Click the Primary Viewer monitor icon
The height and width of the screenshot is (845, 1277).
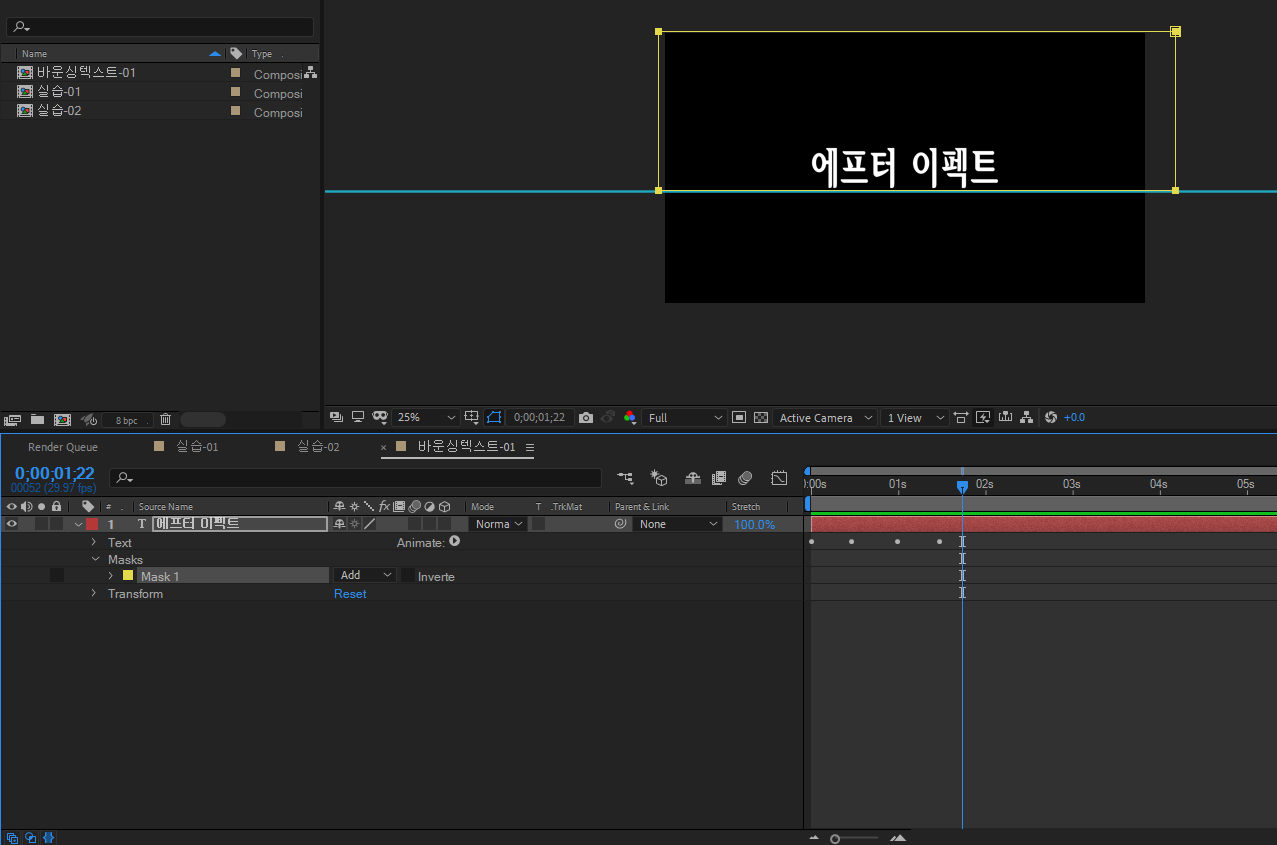tap(358, 417)
